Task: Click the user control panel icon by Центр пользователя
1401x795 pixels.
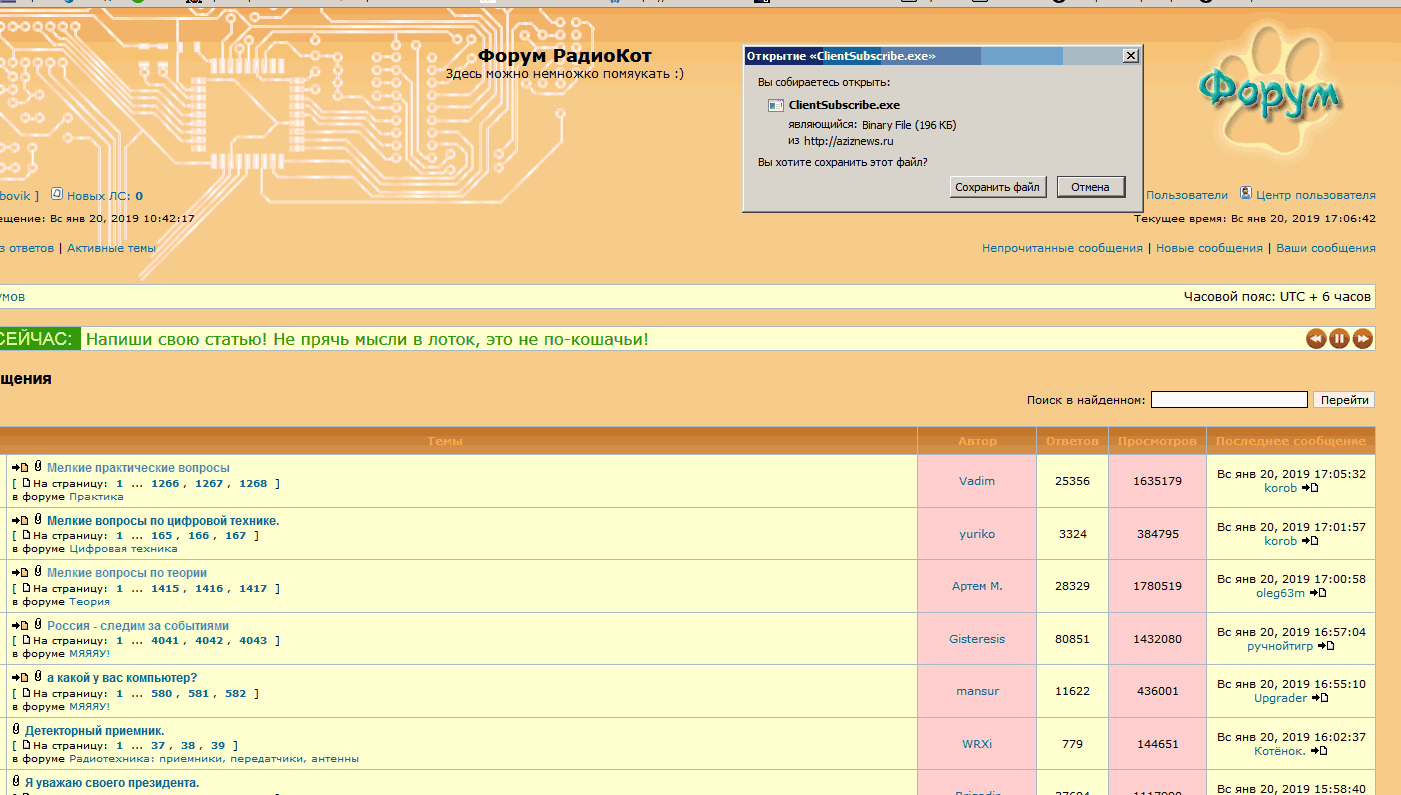Action: [x=1246, y=193]
